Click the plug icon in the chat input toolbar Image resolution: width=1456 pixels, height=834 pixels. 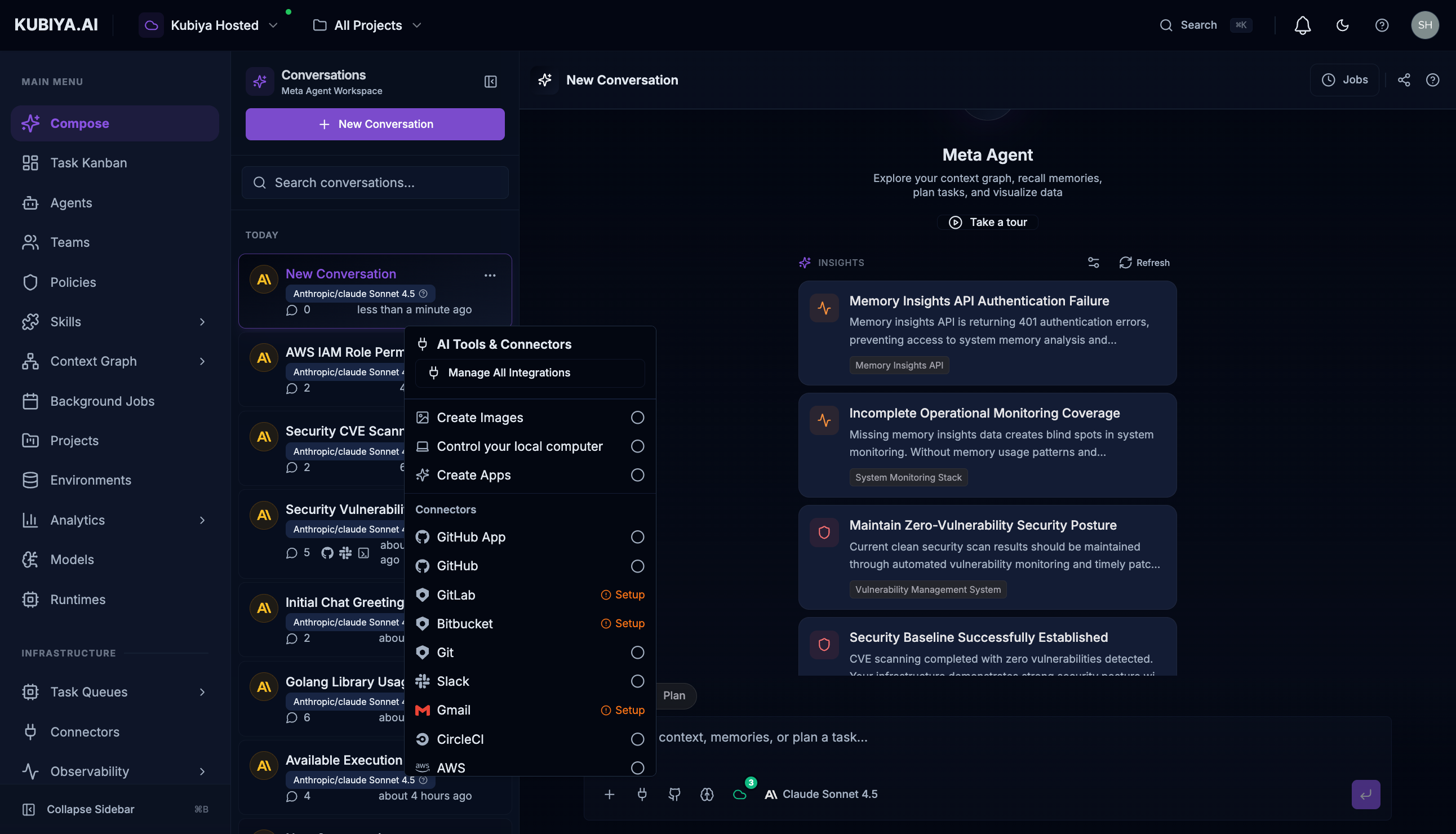pos(642,795)
